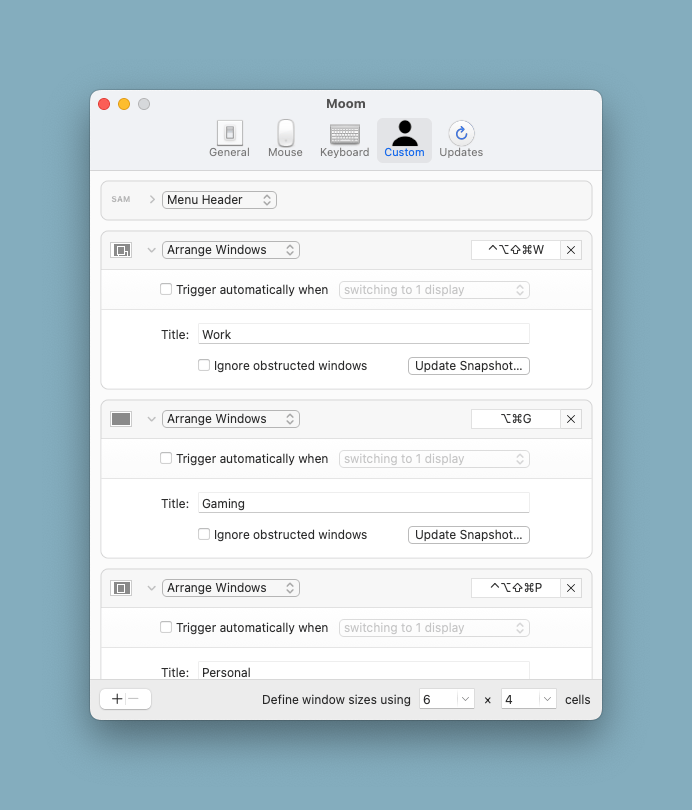Collapse the Work arrangement section
692x810 pixels.
tap(151, 250)
